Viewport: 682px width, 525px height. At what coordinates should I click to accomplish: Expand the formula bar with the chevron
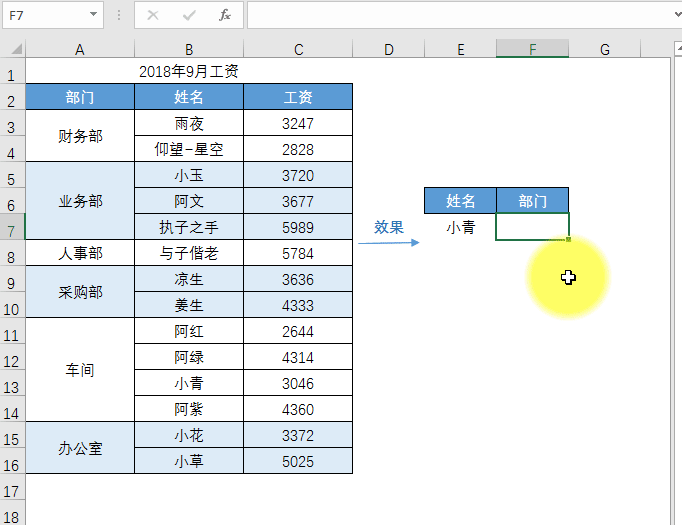(x=678, y=15)
